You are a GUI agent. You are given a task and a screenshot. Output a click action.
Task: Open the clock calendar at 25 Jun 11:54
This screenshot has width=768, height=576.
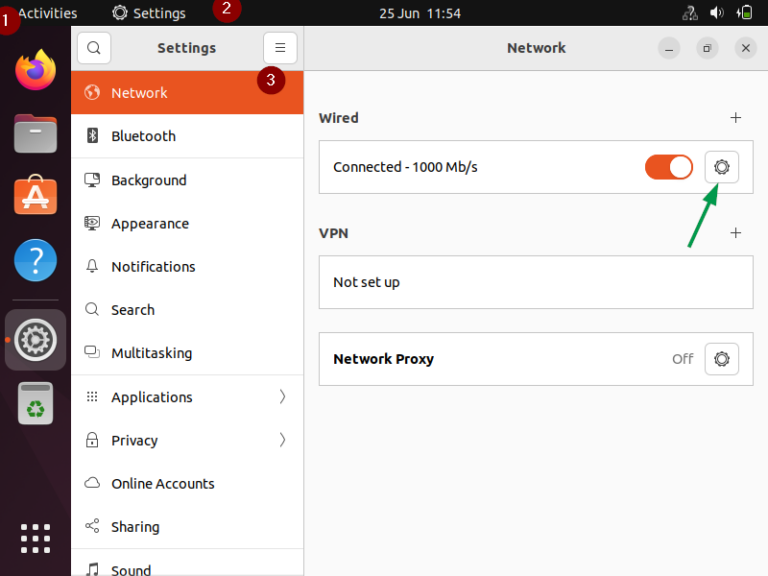pos(420,13)
